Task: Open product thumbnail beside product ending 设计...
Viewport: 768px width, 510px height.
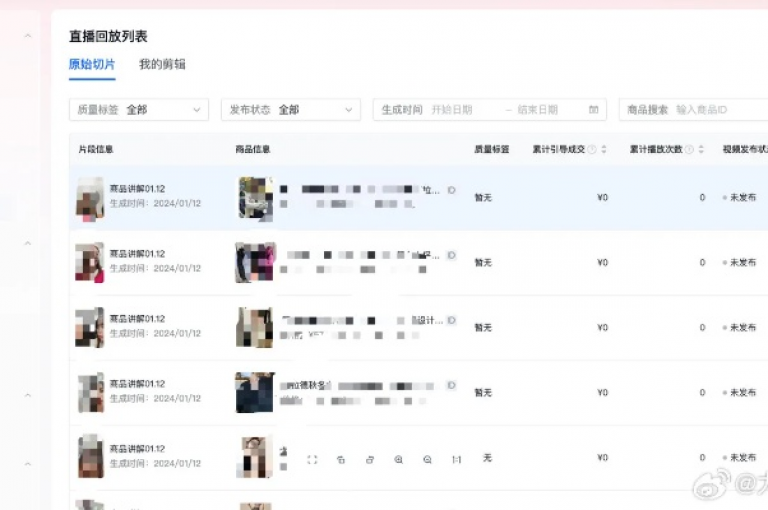Action: pos(255,327)
